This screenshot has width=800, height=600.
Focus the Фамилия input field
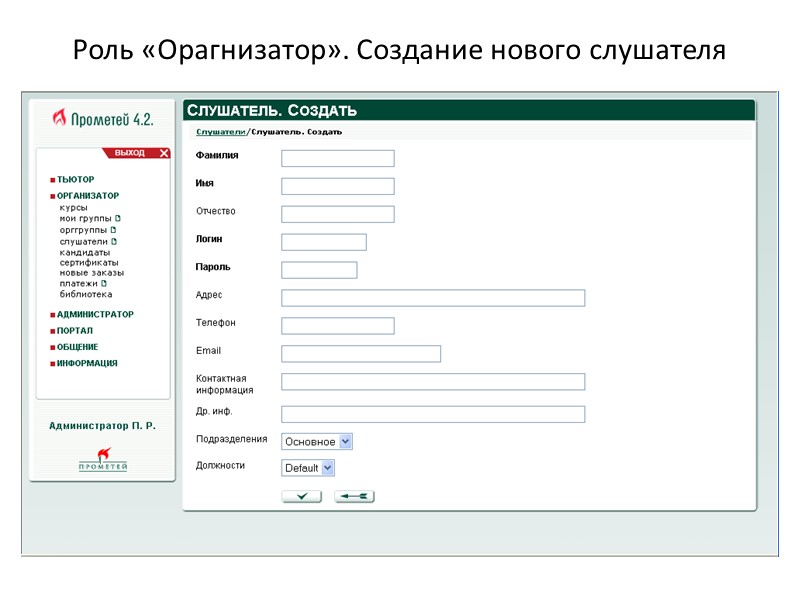[338, 158]
